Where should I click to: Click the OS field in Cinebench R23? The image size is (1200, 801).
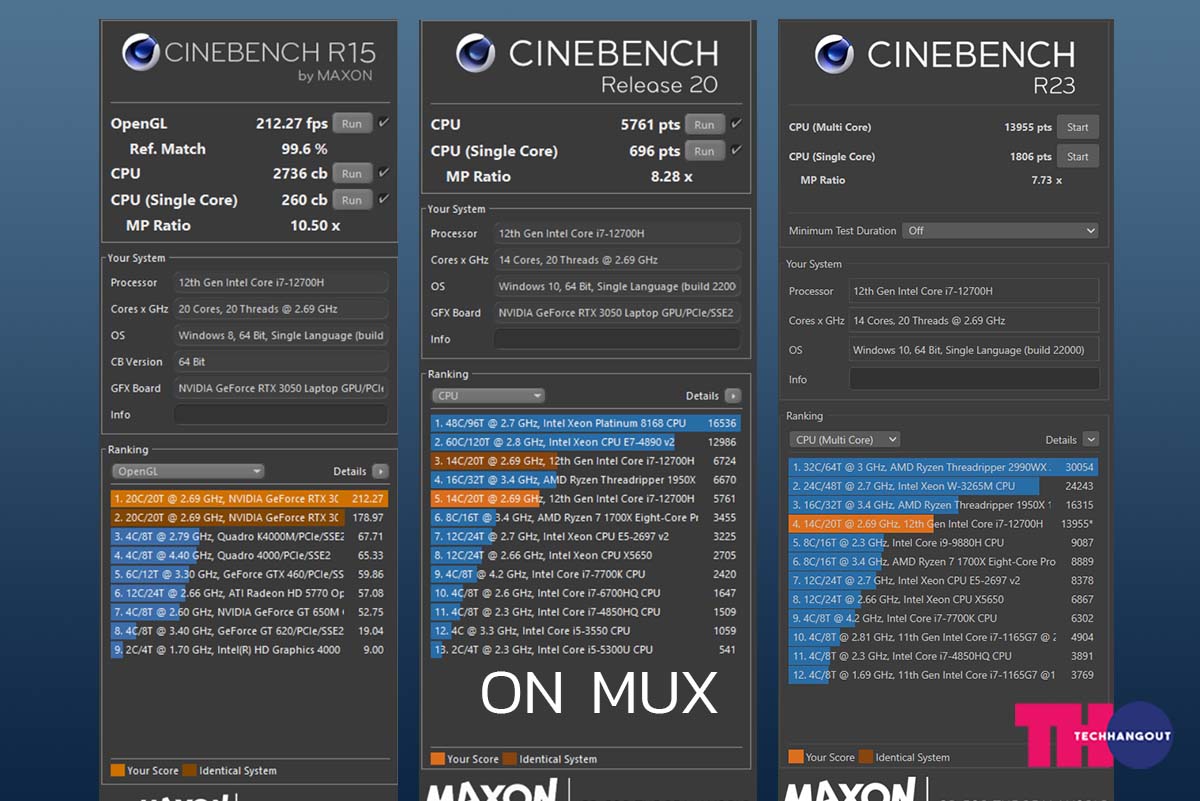point(974,350)
